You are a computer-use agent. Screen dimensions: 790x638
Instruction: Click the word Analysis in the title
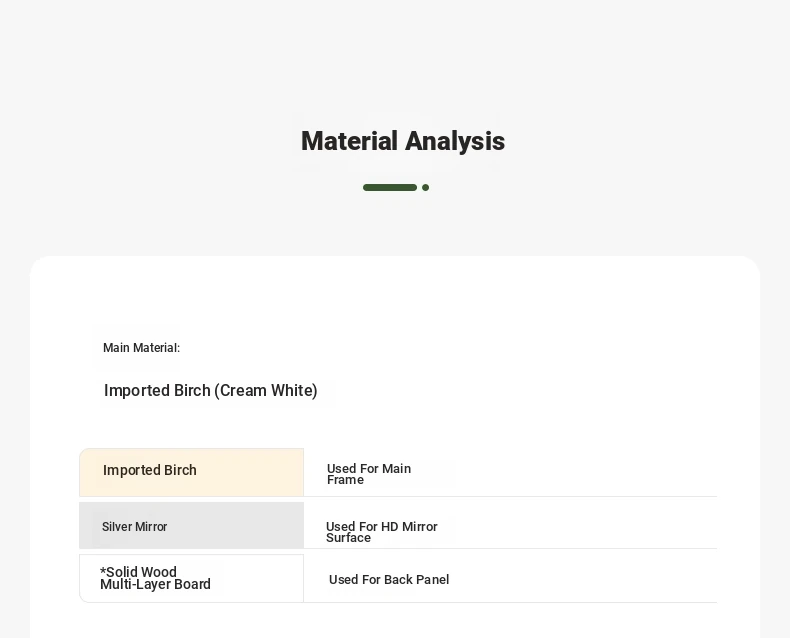click(x=455, y=141)
